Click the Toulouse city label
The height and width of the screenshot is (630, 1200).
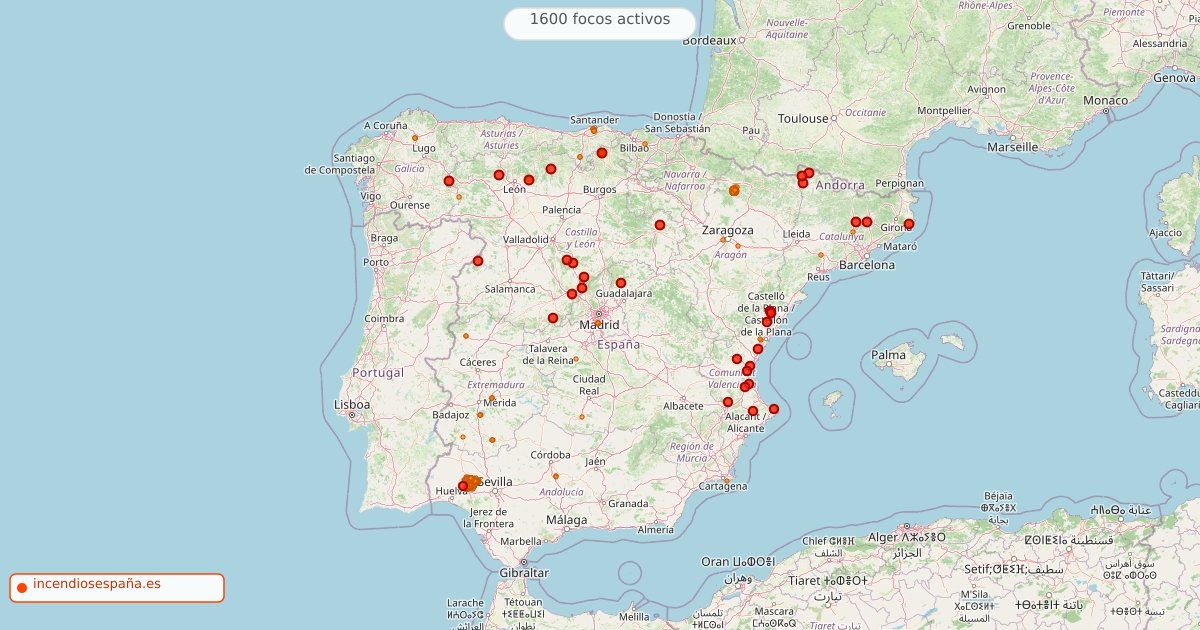(x=803, y=119)
